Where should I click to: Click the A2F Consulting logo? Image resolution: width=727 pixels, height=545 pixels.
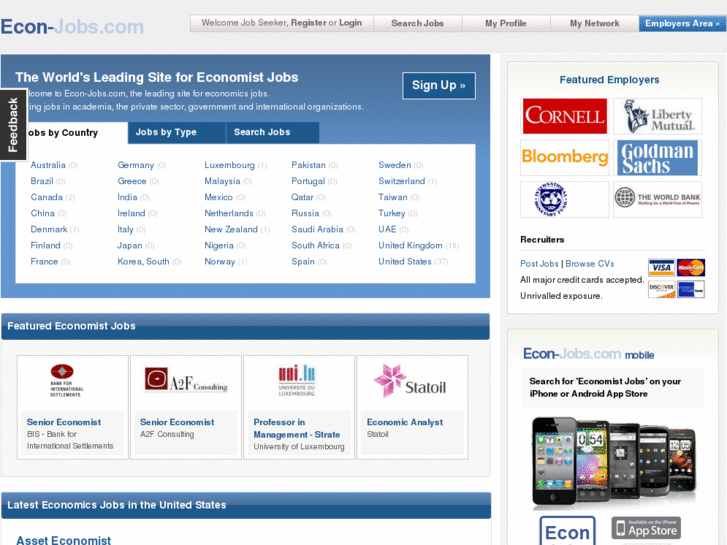(x=186, y=380)
